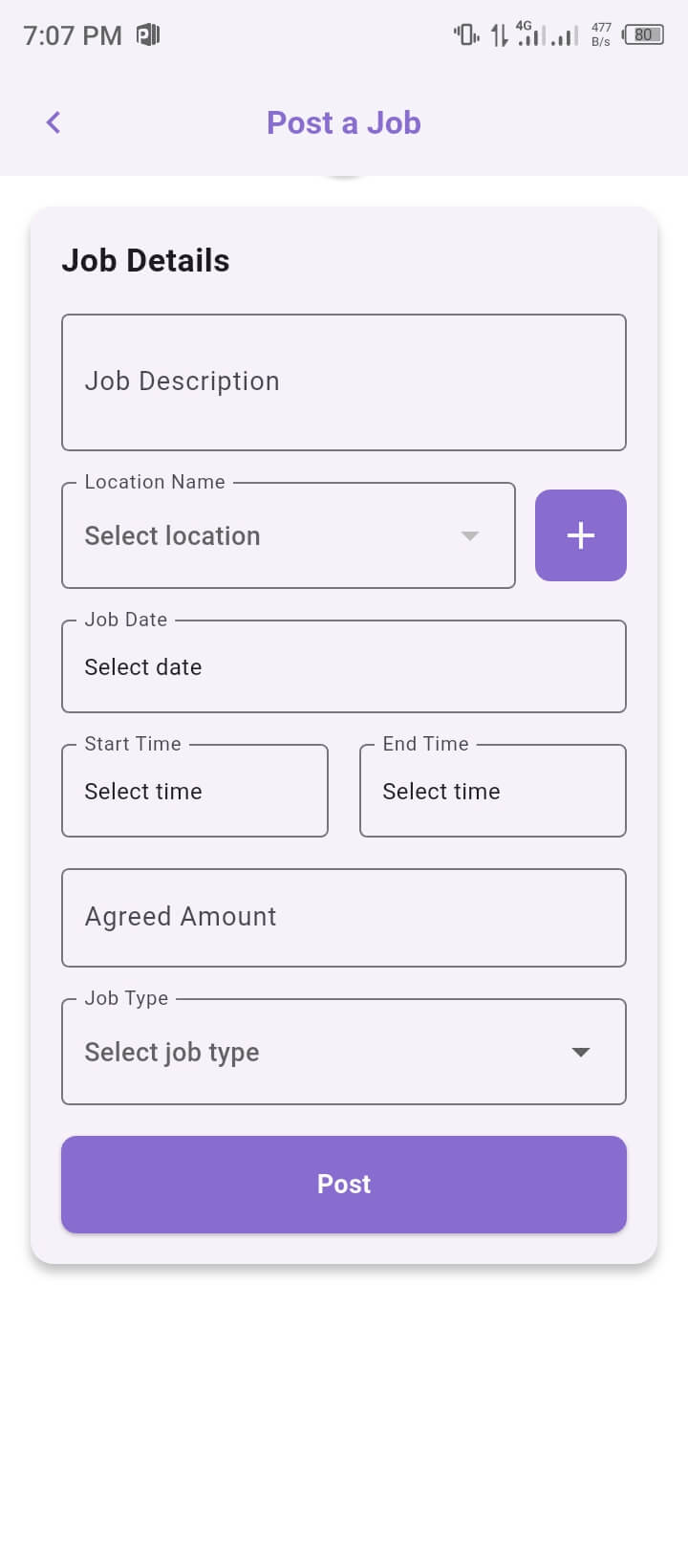The width and height of the screenshot is (688, 1568).
Task: Click the Job Details heading
Action: [x=145, y=259]
